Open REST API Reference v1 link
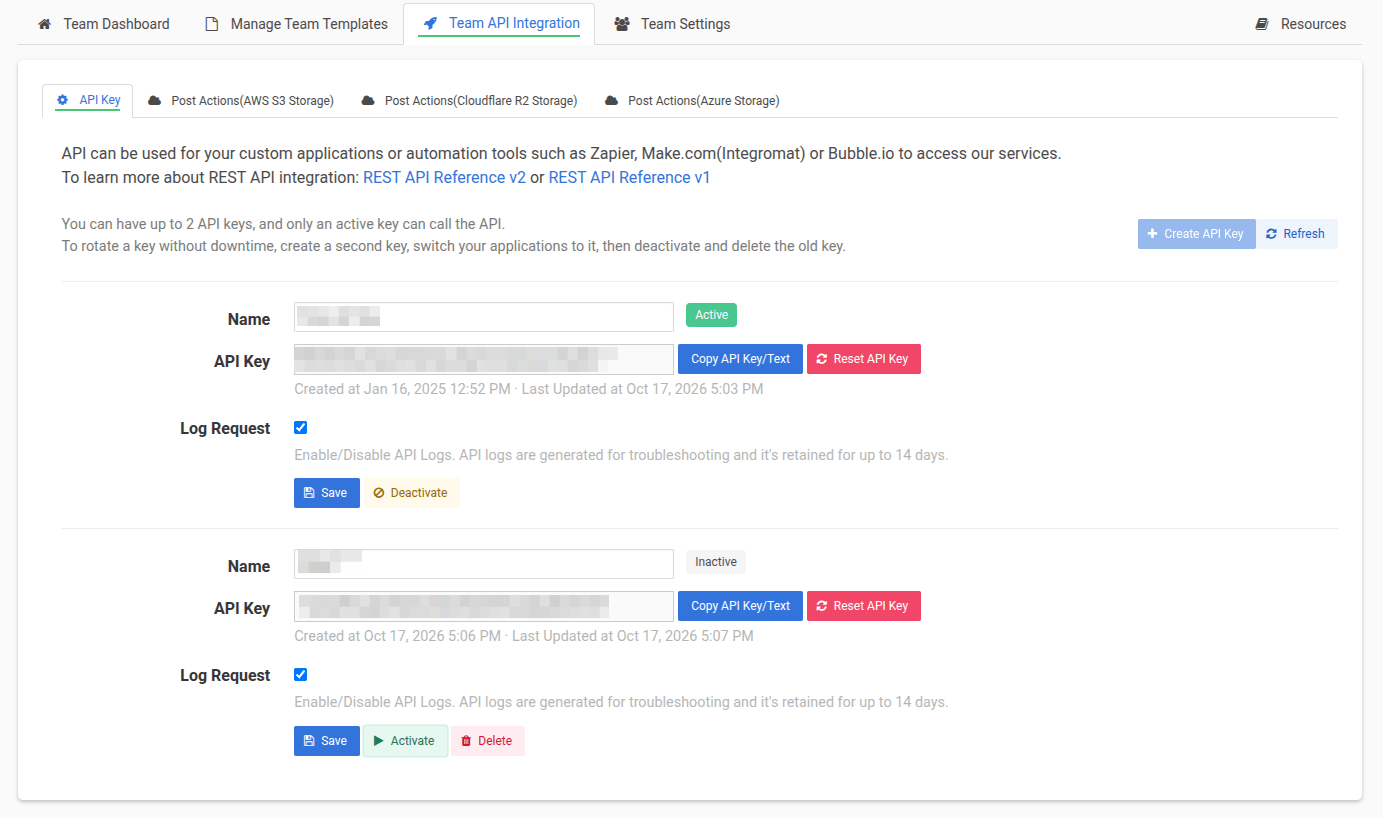 click(629, 177)
